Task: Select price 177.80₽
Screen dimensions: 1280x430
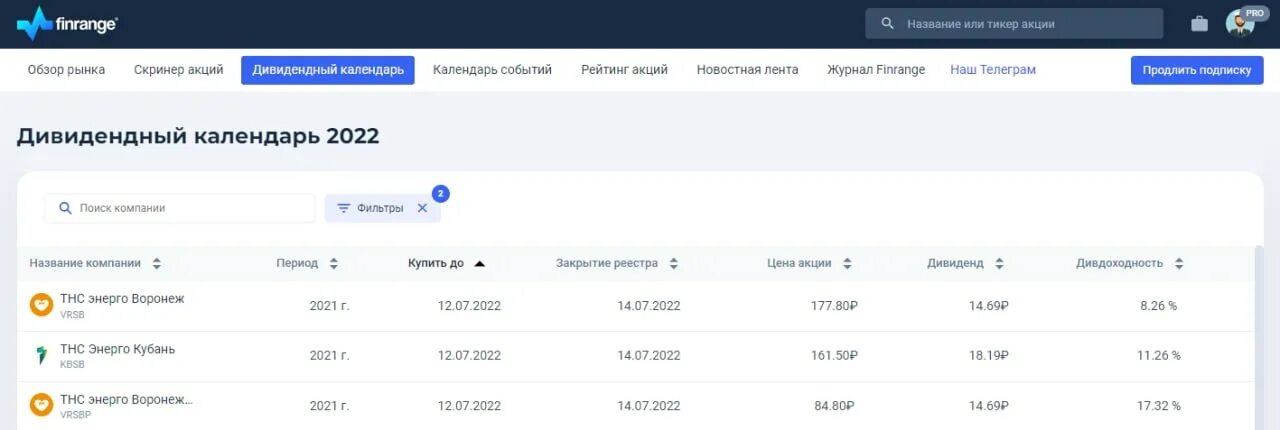Action: point(834,306)
